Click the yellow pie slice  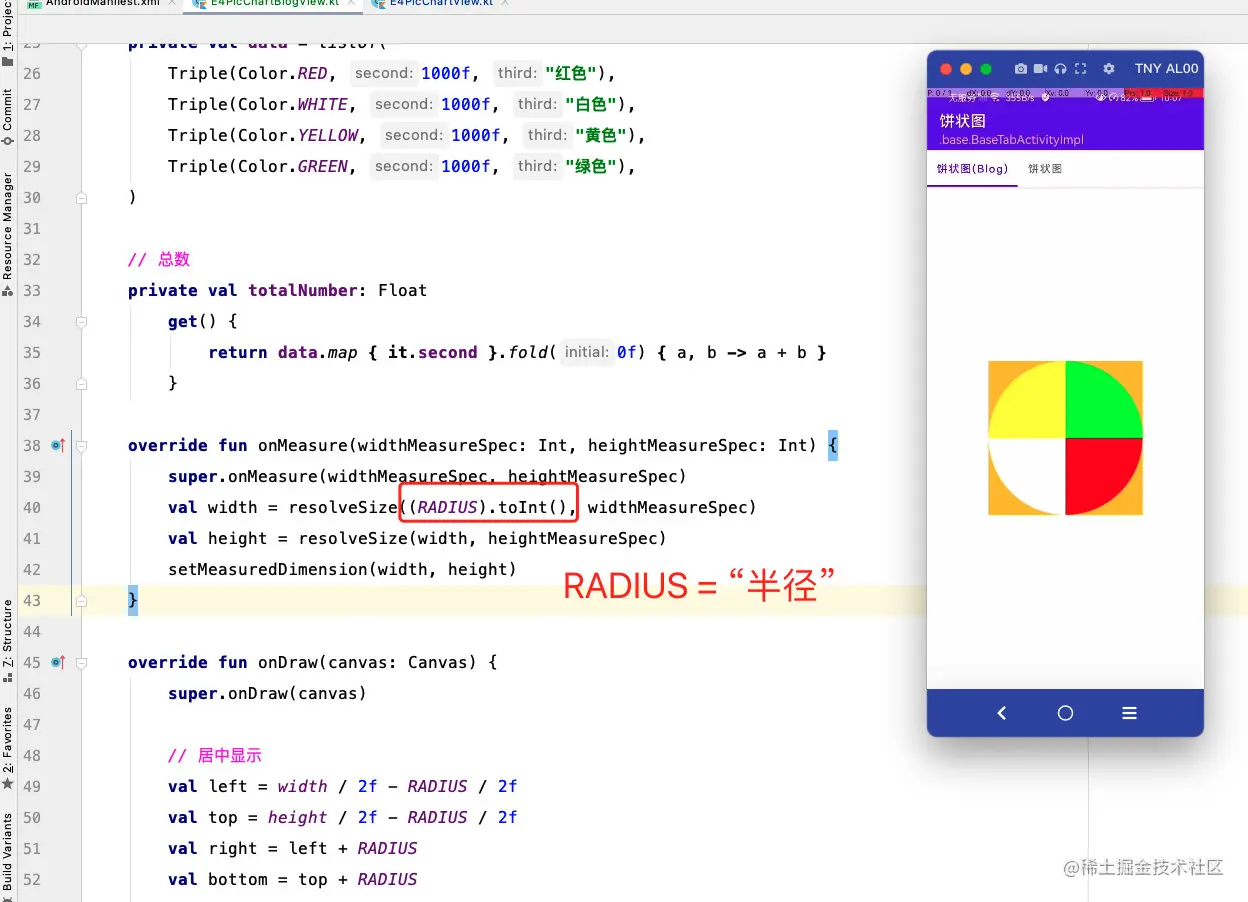point(1030,404)
